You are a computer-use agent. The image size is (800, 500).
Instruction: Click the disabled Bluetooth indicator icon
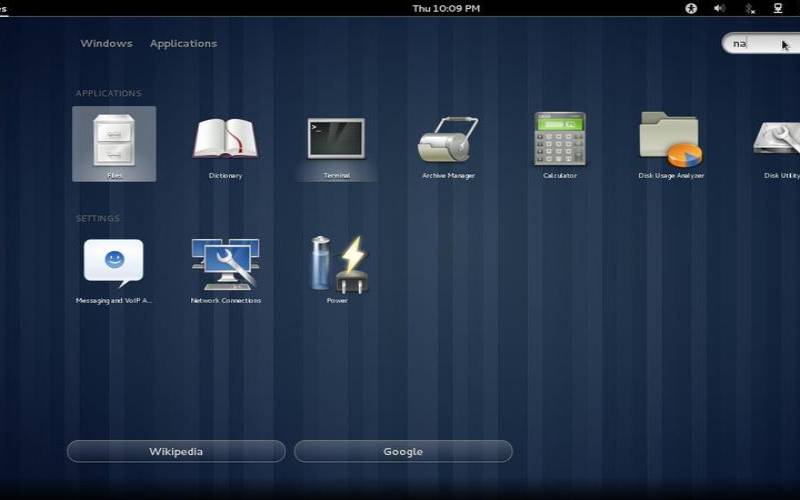pos(748,8)
